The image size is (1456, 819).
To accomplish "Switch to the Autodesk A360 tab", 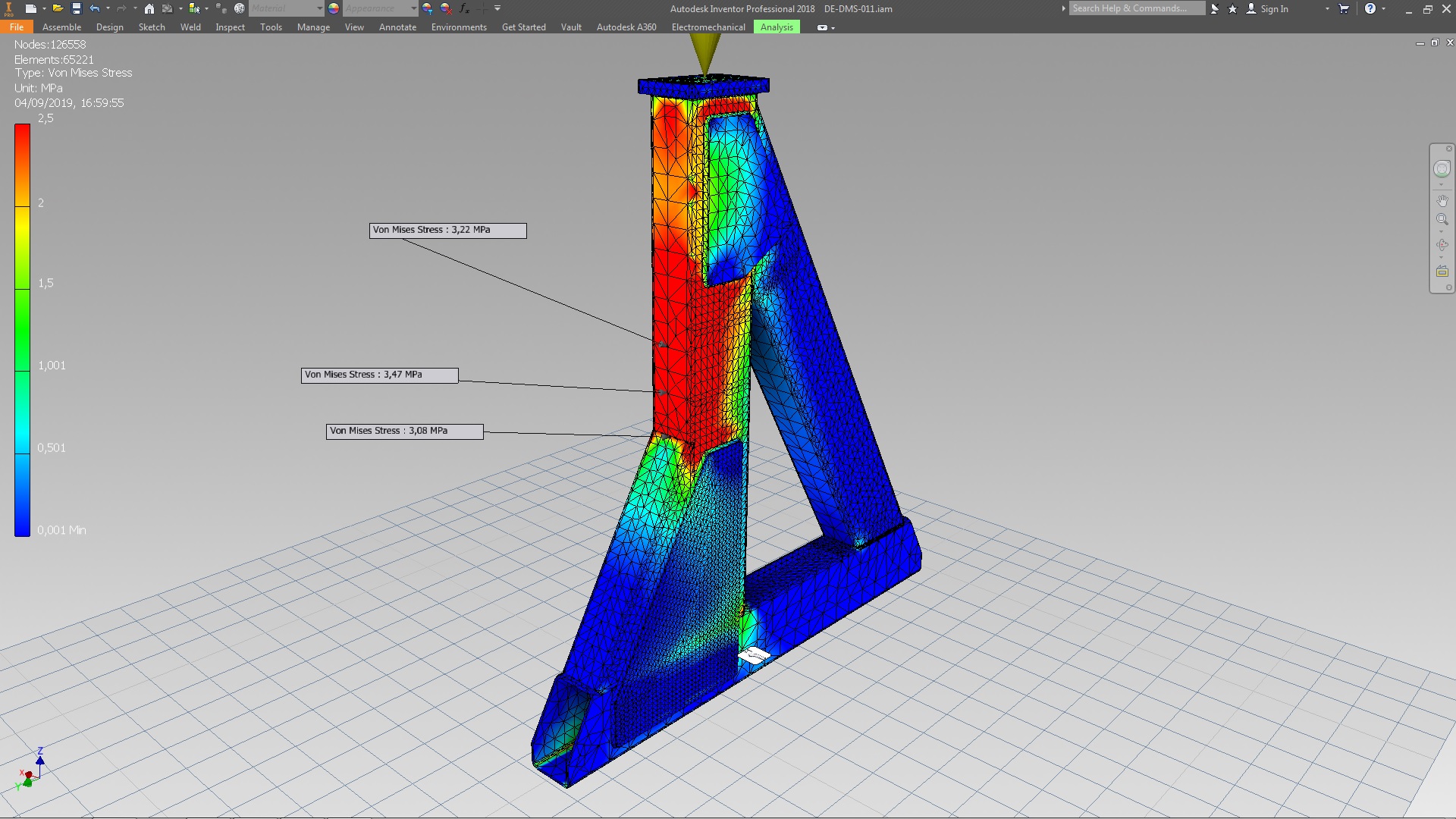I will 626,27.
